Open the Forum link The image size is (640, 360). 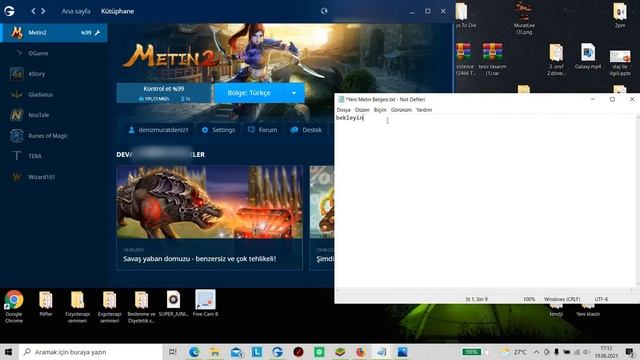(x=262, y=130)
